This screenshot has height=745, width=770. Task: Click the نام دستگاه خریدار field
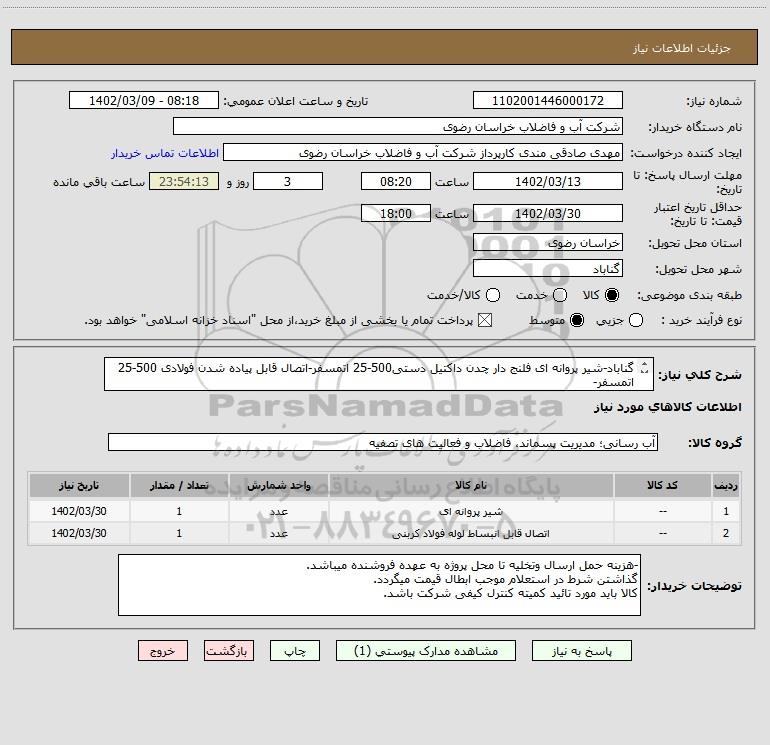(x=398, y=126)
